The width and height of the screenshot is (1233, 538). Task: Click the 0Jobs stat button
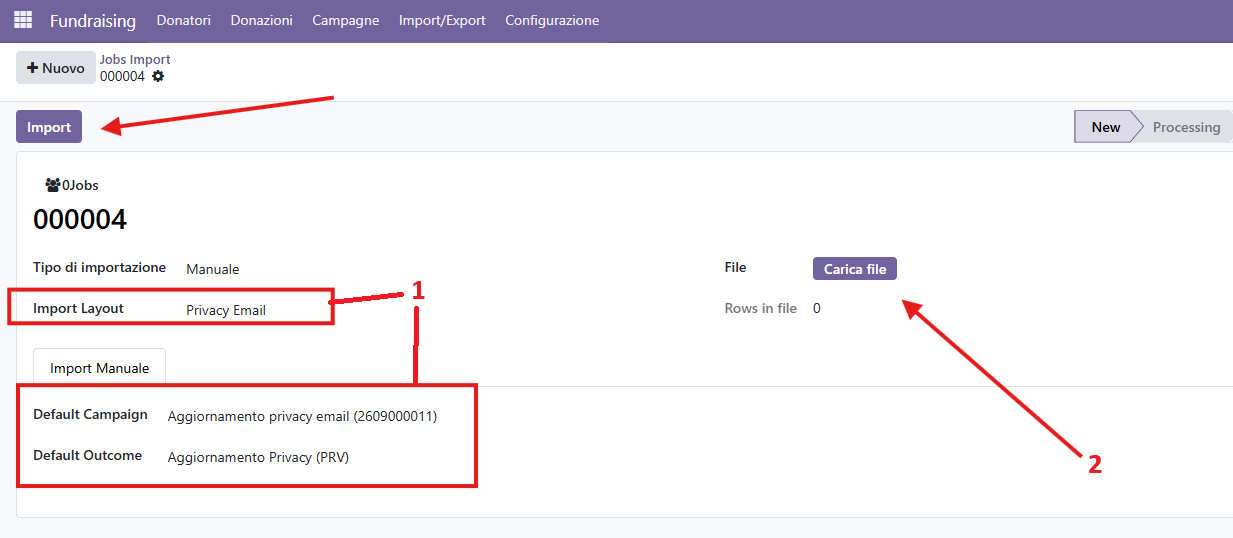pos(72,185)
